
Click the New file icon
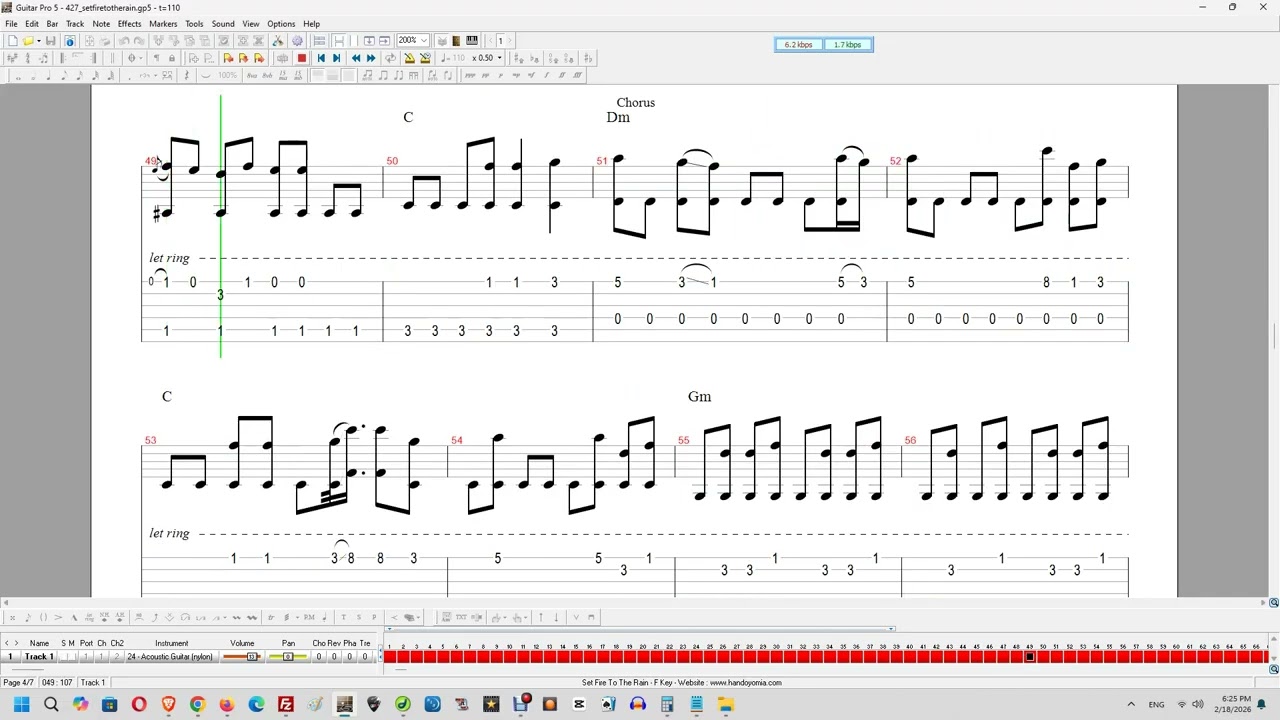point(13,41)
